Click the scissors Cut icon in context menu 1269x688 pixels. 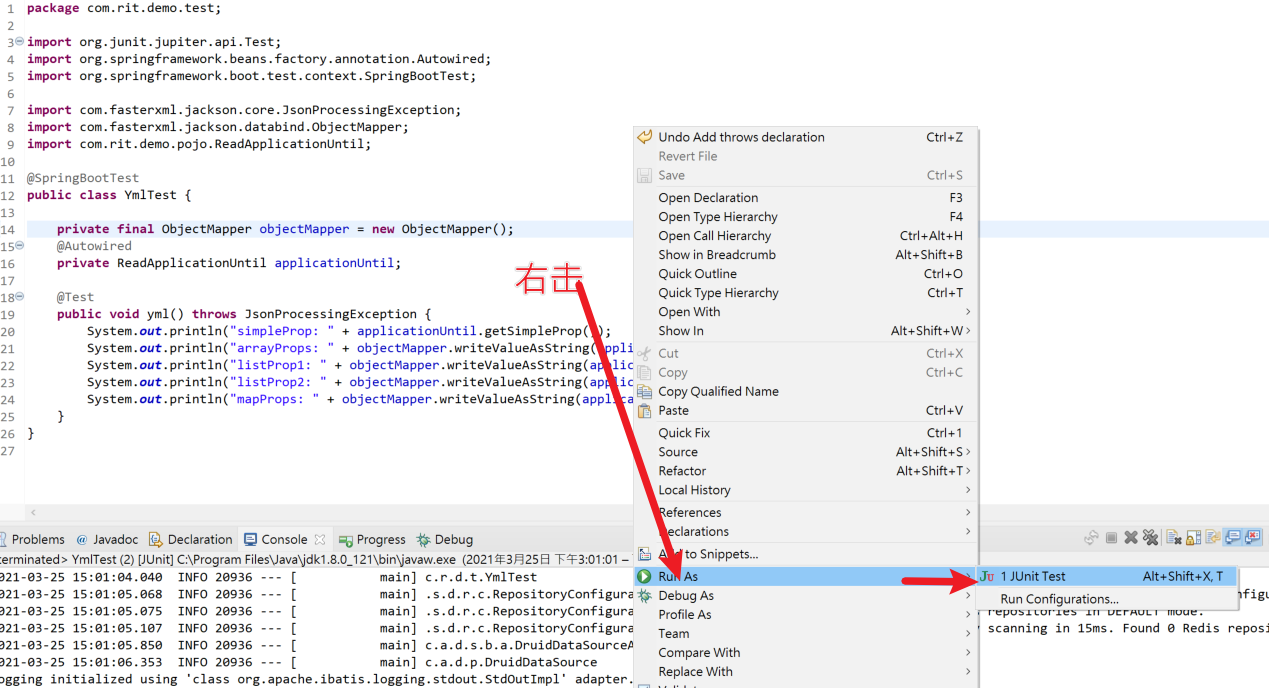tap(645, 353)
